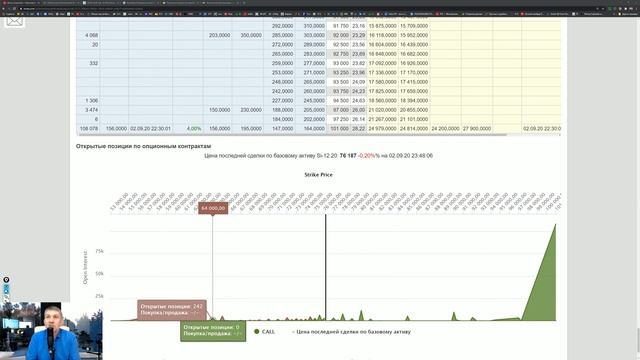Click the cell '24 979,0000'

click(382, 129)
